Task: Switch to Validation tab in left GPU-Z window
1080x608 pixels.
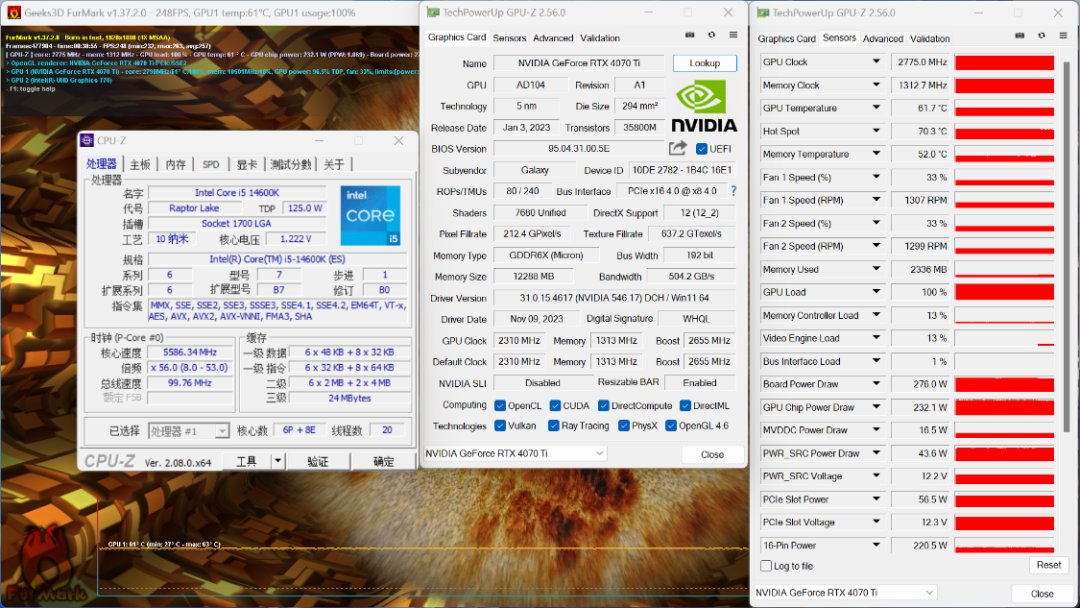Action: [600, 38]
